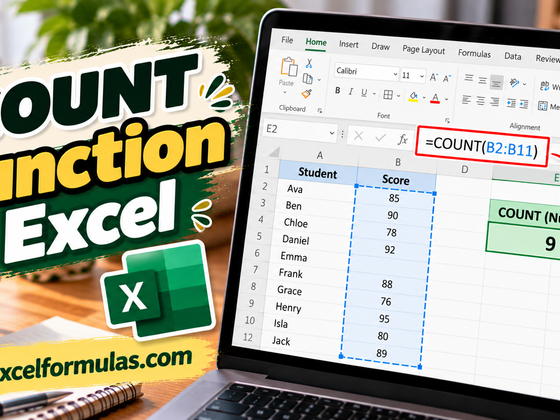This screenshot has width=560, height=420.
Task: Confirm formula entry checkmark icon
Action: click(381, 137)
